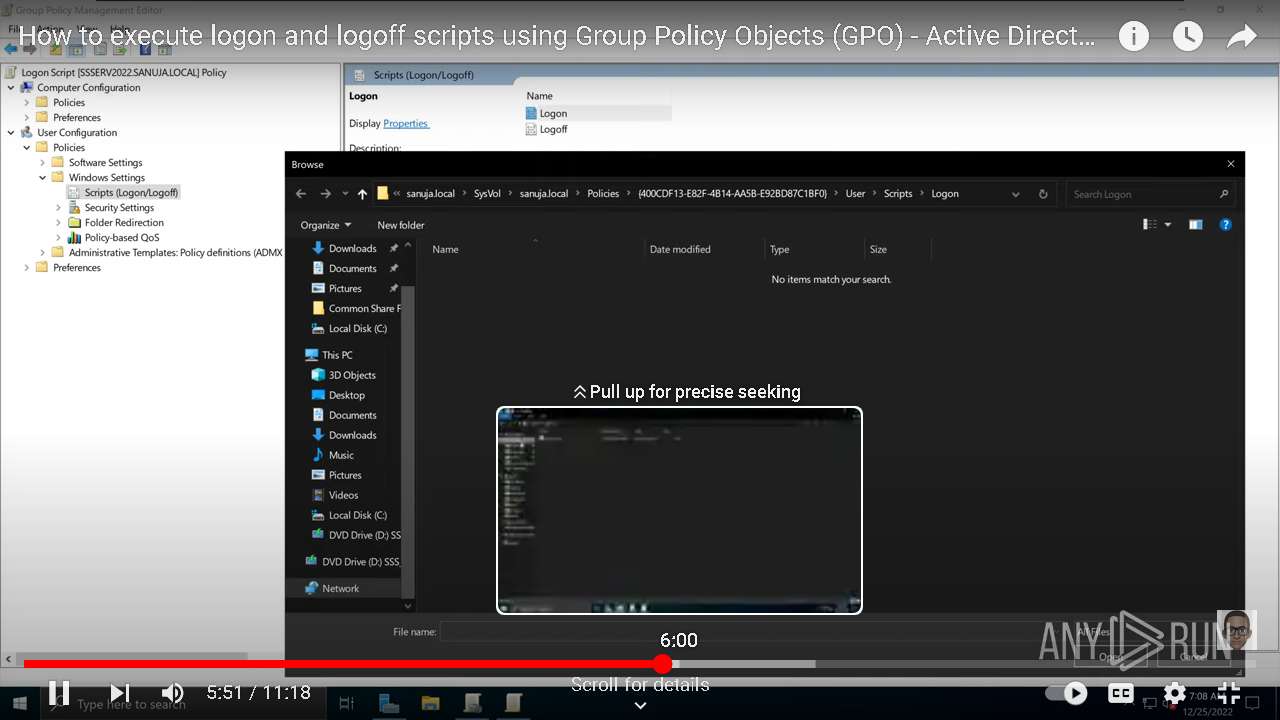Screen dimensions: 1280x720
Task: Open Downloads under Quick access
Action: click(352, 248)
